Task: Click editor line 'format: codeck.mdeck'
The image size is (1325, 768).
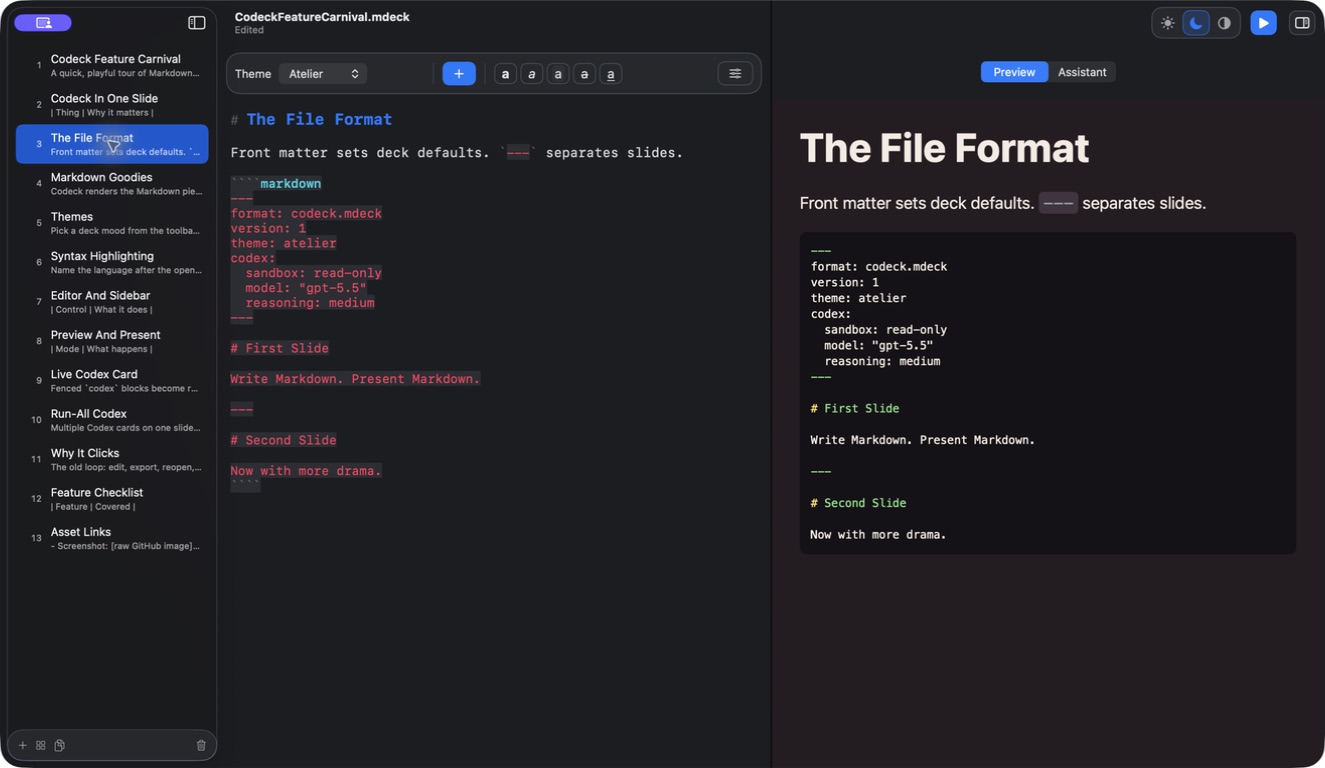Action: pos(306,213)
